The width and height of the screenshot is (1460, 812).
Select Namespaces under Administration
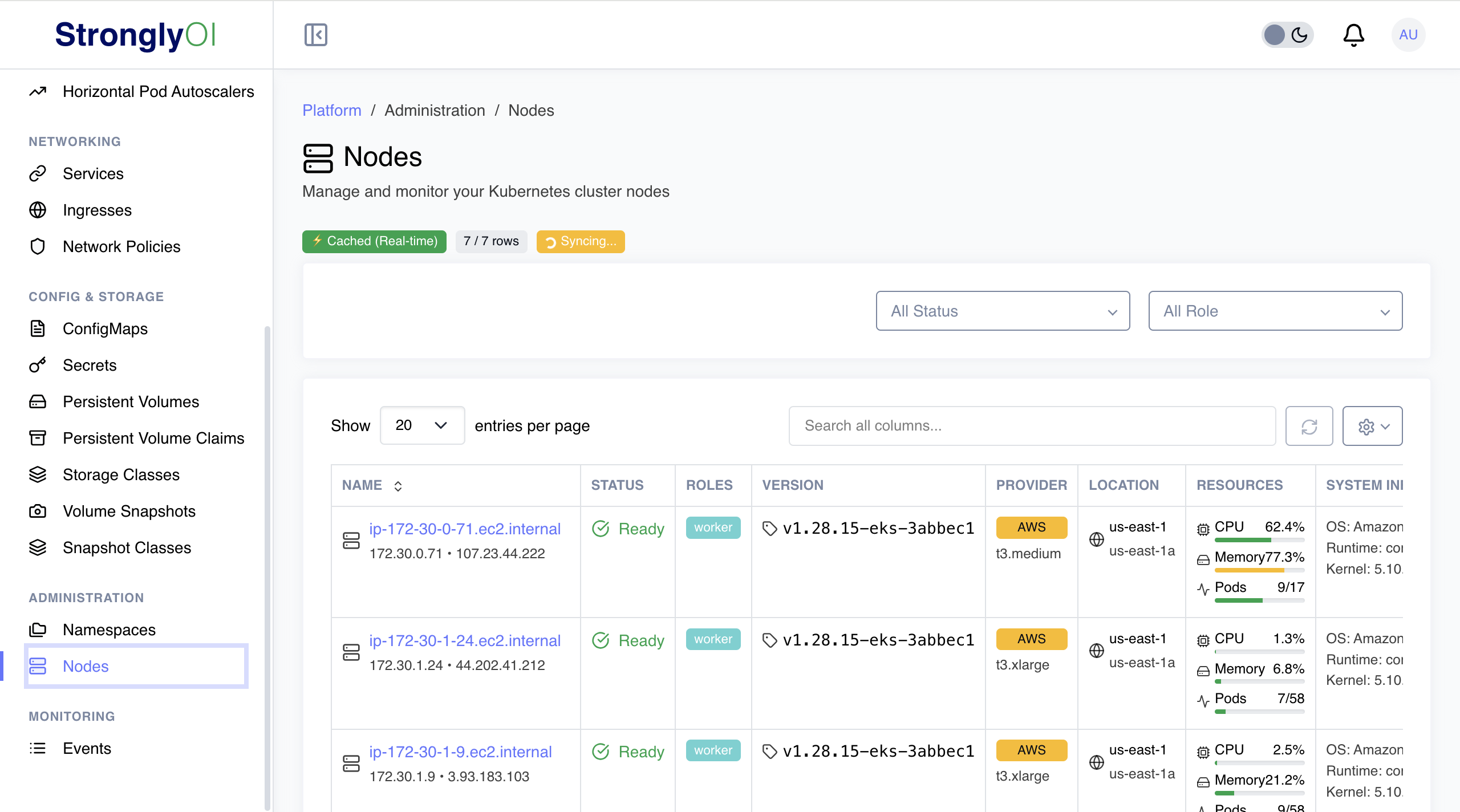tap(108, 630)
